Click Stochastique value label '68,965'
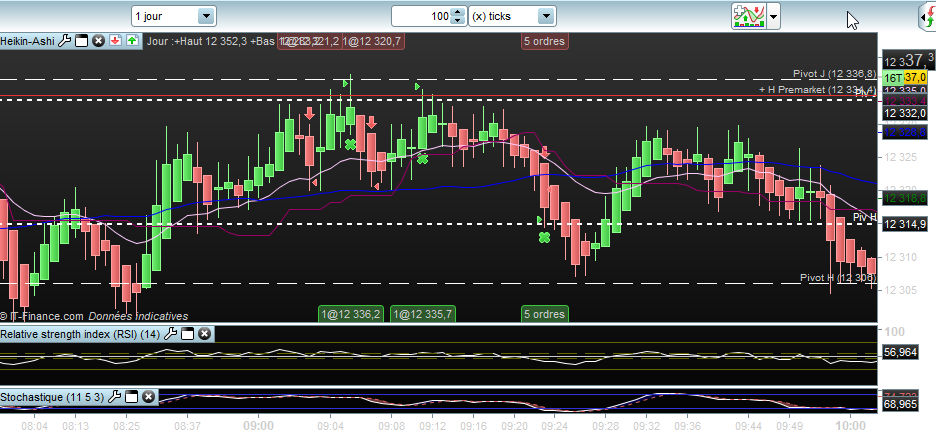The width and height of the screenshot is (936, 433). [900, 405]
